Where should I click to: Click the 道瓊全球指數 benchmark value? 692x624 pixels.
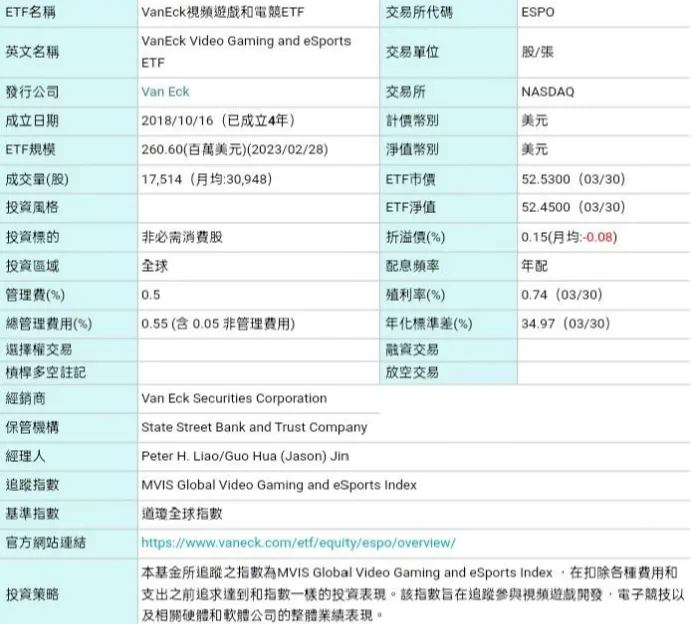pyautogui.click(x=182, y=514)
